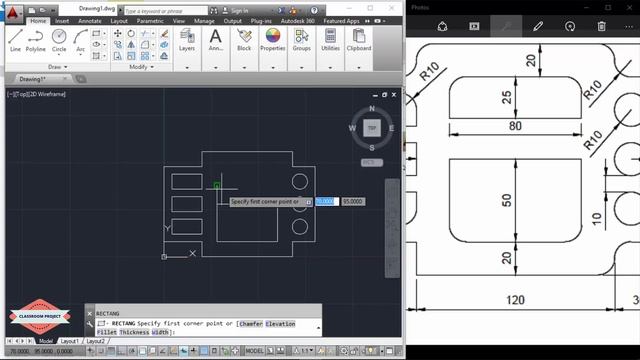Toggle Object Snap in status bar
The height and width of the screenshot is (360, 640).
[142, 351]
